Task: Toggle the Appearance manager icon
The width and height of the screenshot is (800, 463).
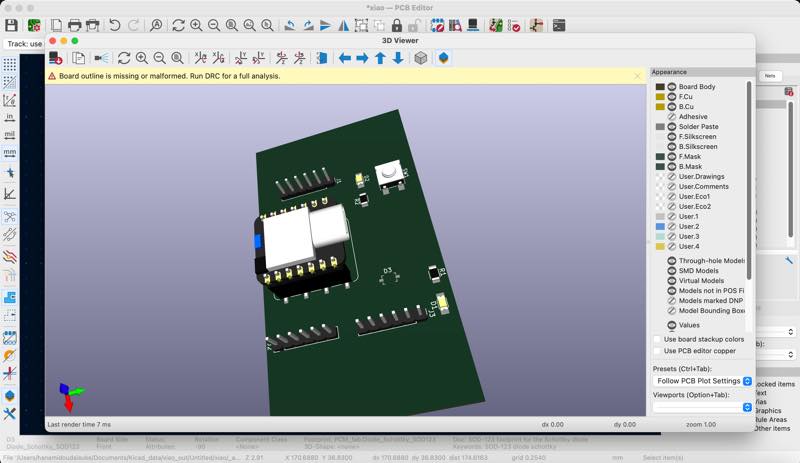Action: pyautogui.click(x=443, y=58)
